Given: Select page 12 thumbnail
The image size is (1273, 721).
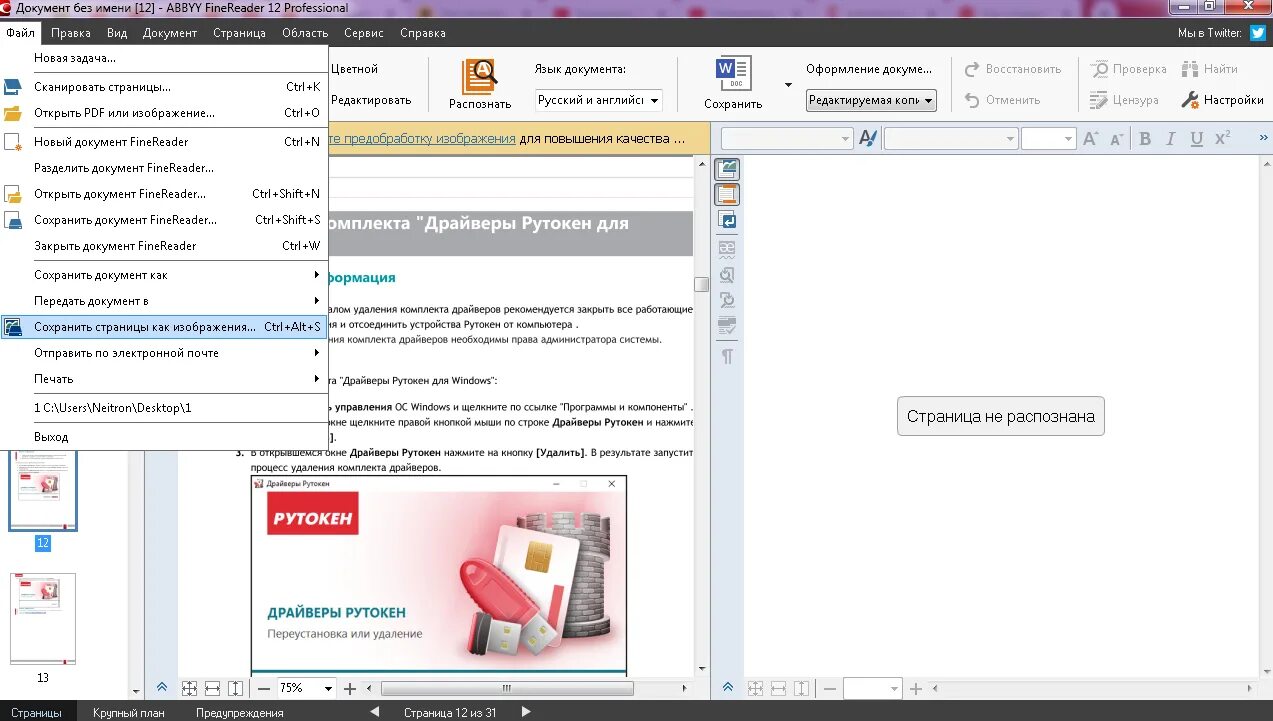Looking at the screenshot, I should (x=43, y=490).
